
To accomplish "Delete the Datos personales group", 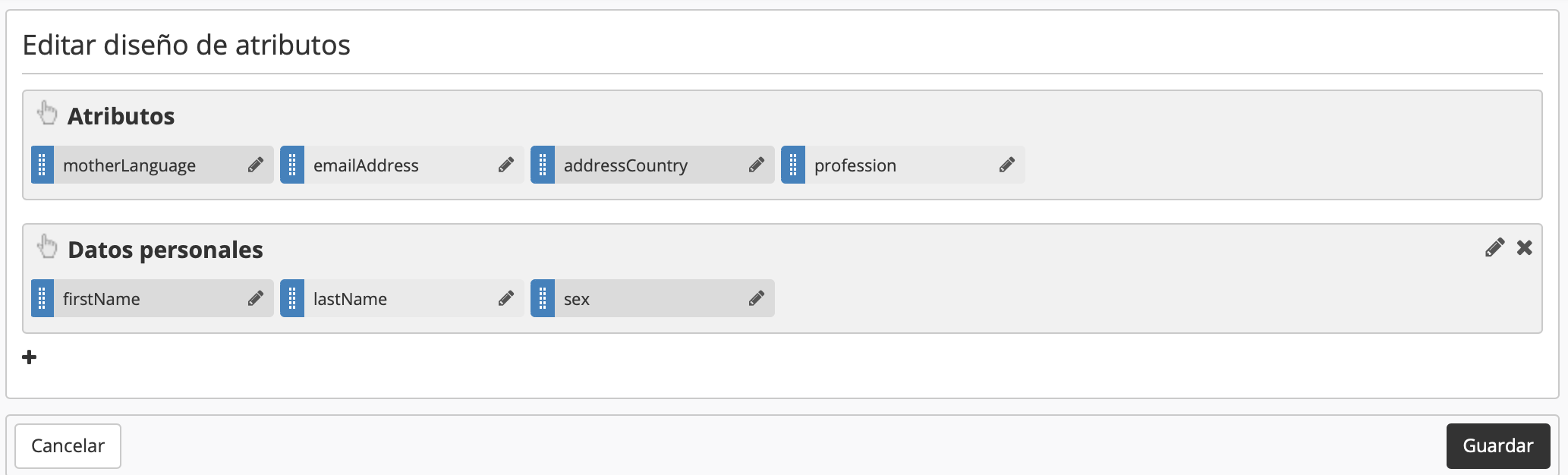I will pyautogui.click(x=1524, y=248).
